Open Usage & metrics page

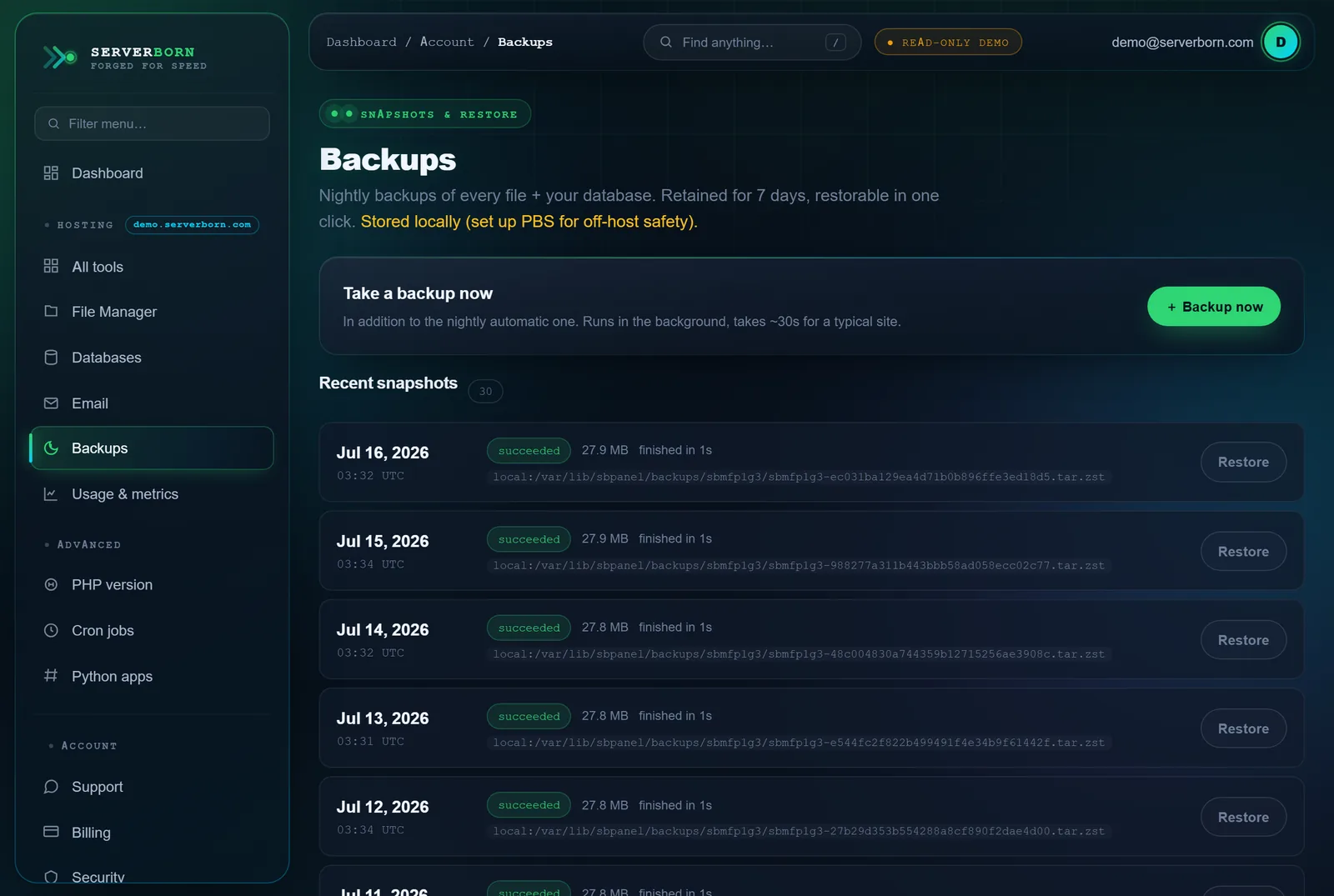tap(151, 494)
